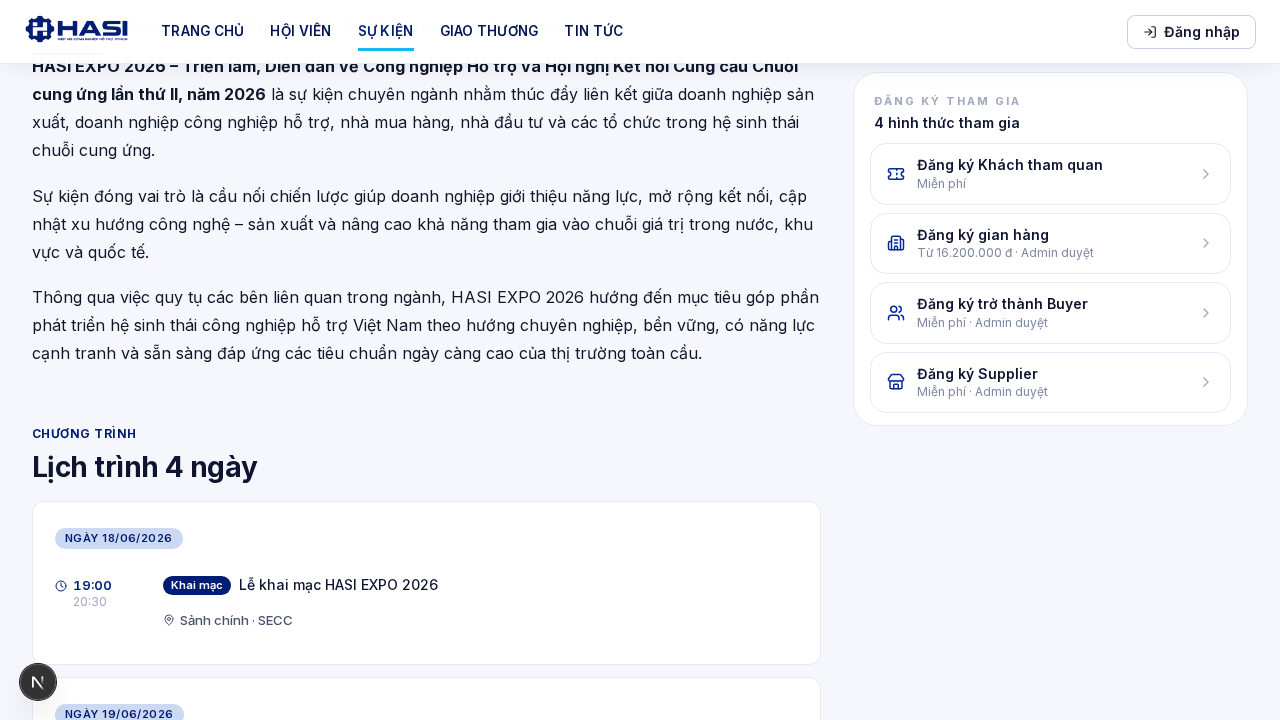Click the Lịch trình 4 ngày heading
This screenshot has height=720, width=1280.
click(x=145, y=467)
